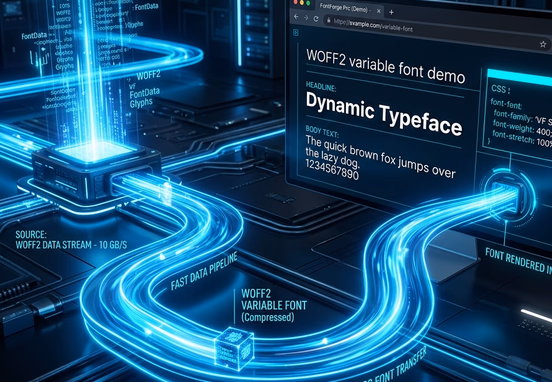Click the "1234567890" digits line
This screenshot has height=382, width=552.
coord(332,169)
